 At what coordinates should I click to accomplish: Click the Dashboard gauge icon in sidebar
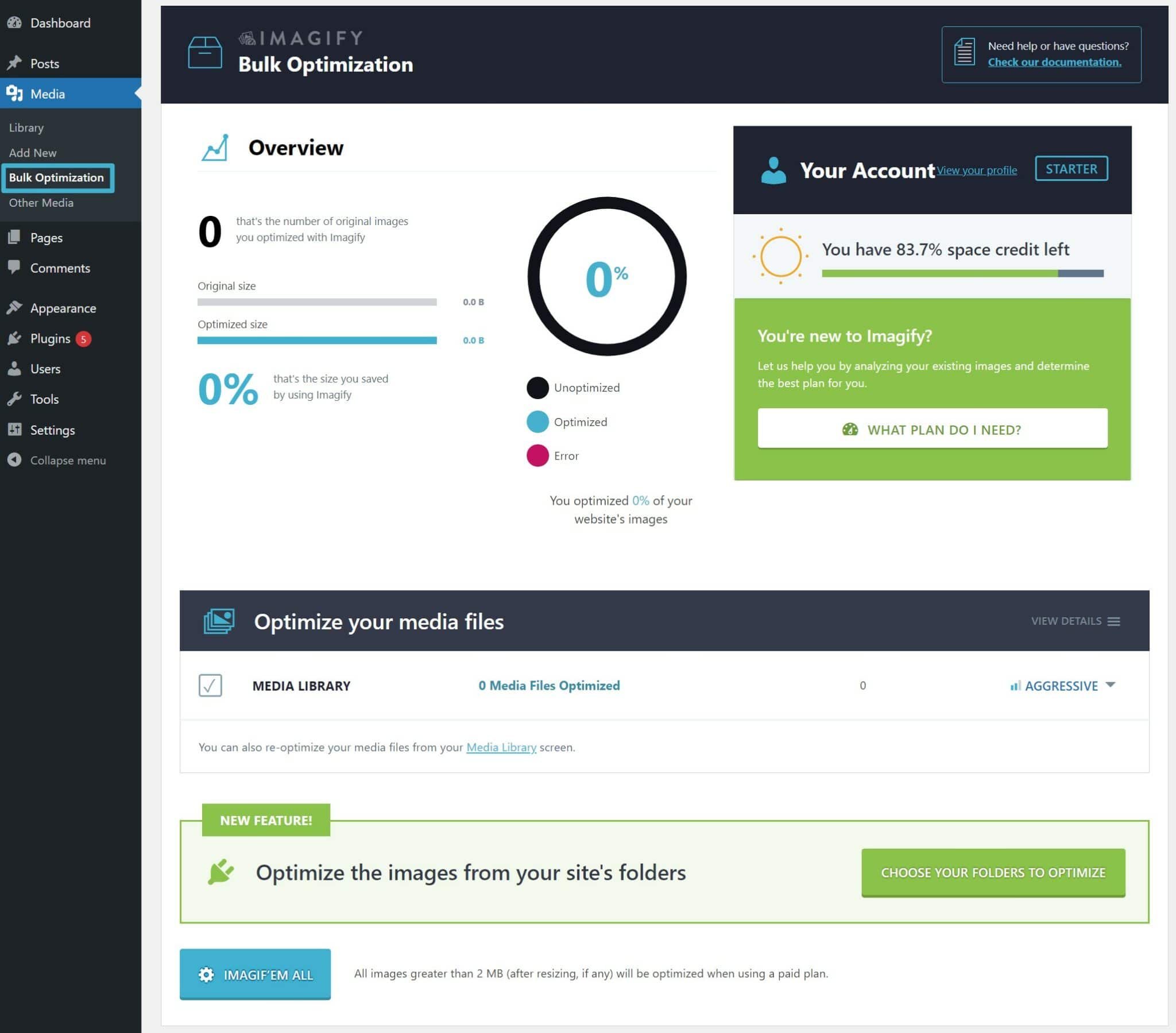(x=14, y=23)
